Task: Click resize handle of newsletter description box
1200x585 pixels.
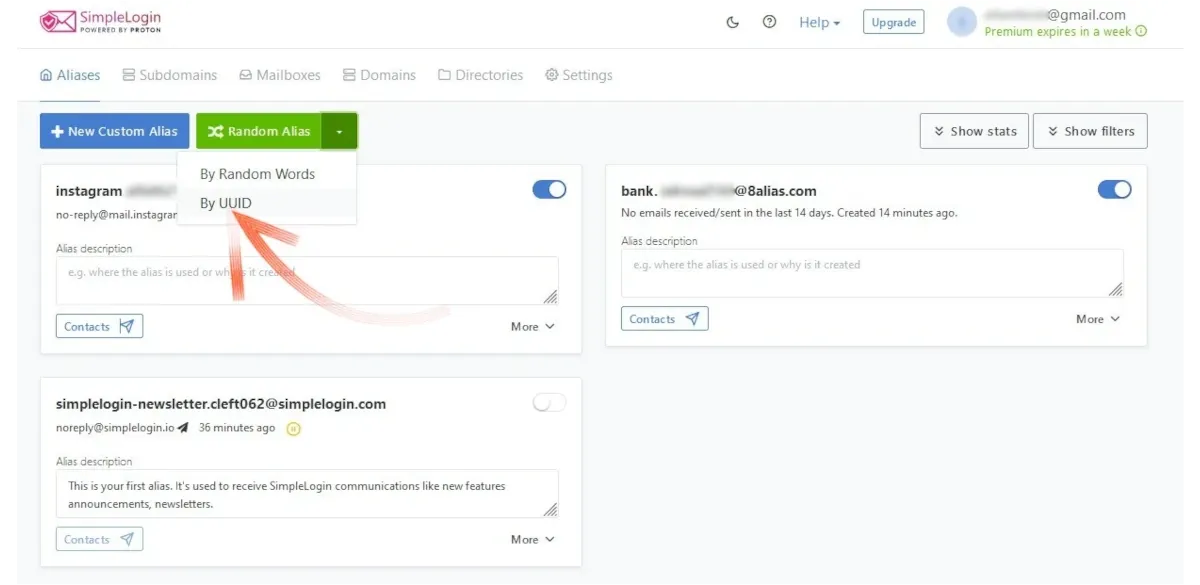Action: click(x=550, y=509)
